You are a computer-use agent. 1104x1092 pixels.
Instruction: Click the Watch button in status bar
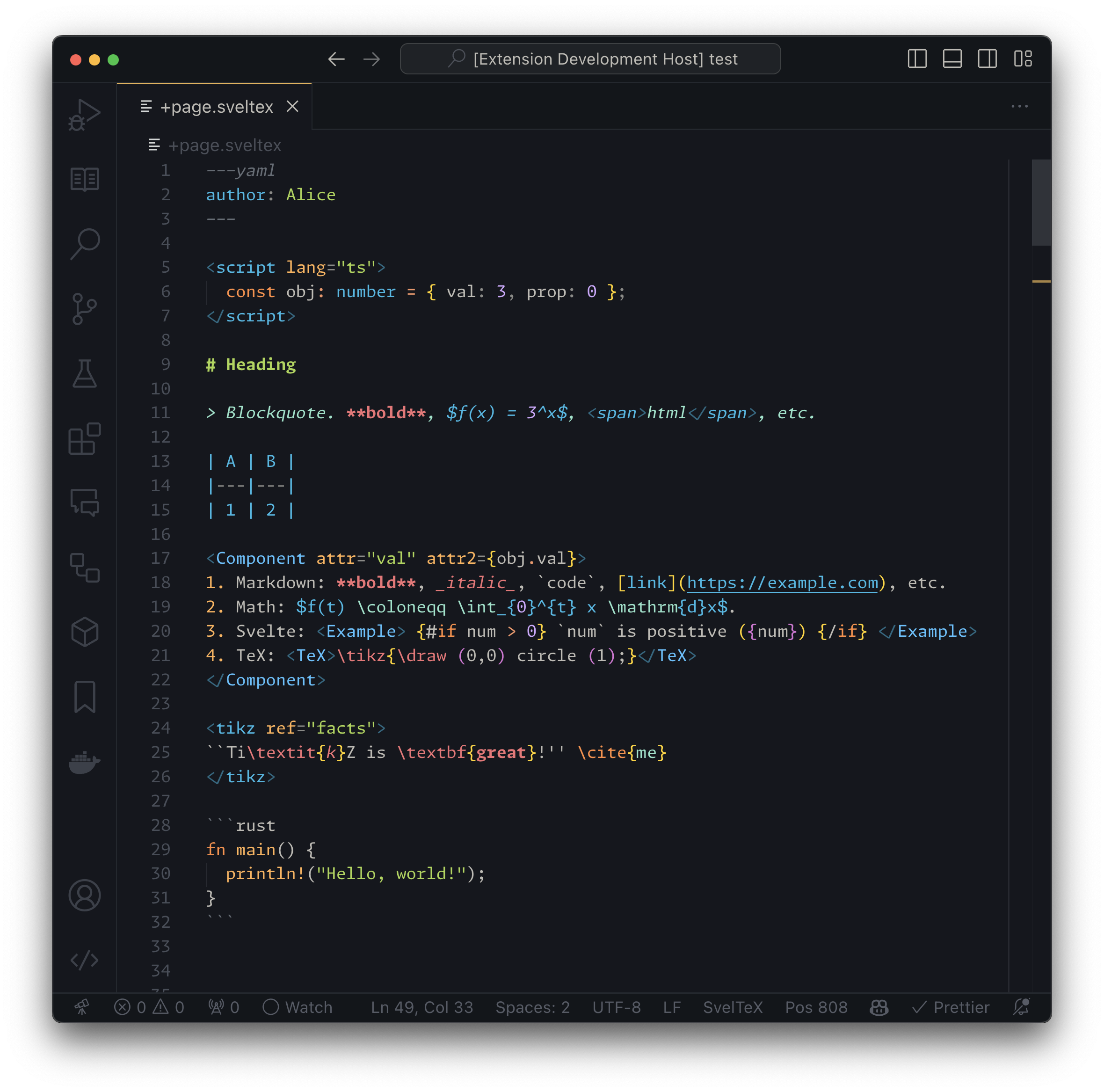point(298,1007)
